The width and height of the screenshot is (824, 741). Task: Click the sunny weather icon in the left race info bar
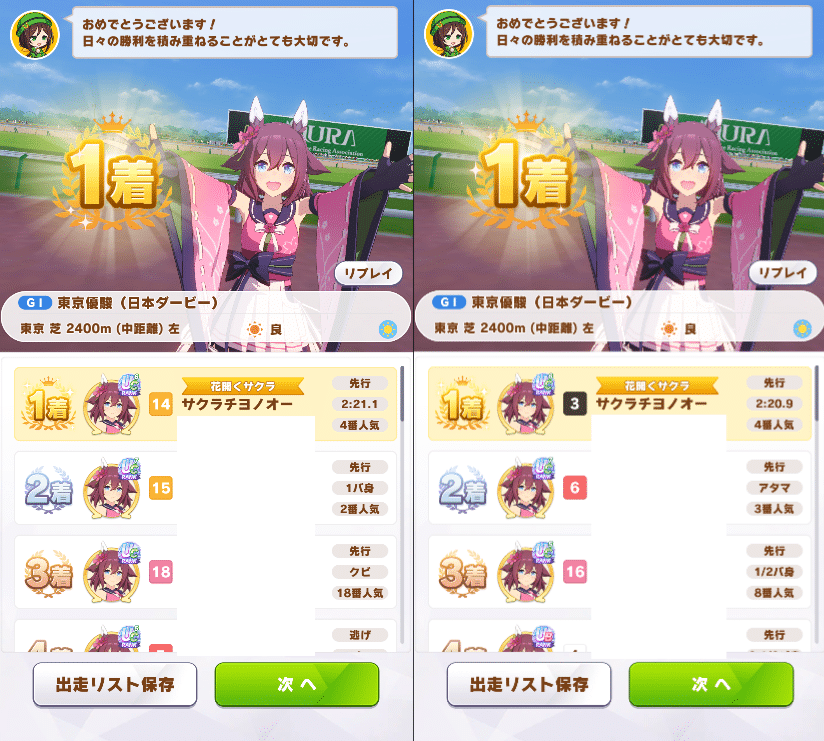[255, 330]
